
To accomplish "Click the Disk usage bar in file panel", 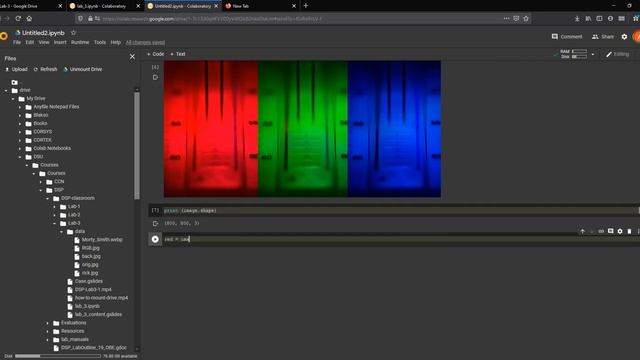I will click(x=58, y=356).
